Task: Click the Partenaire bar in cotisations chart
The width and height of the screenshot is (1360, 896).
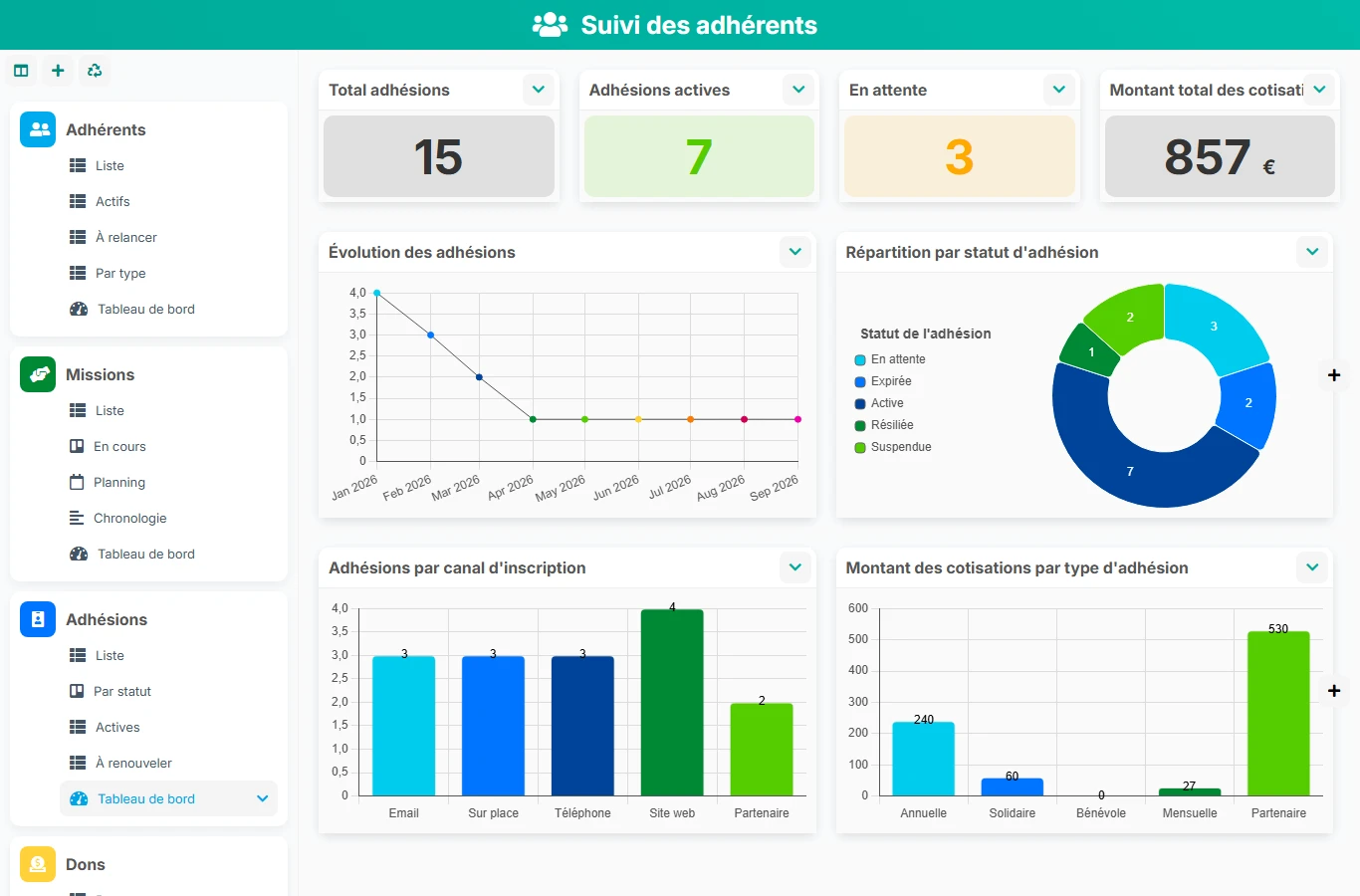Action: (1278, 713)
